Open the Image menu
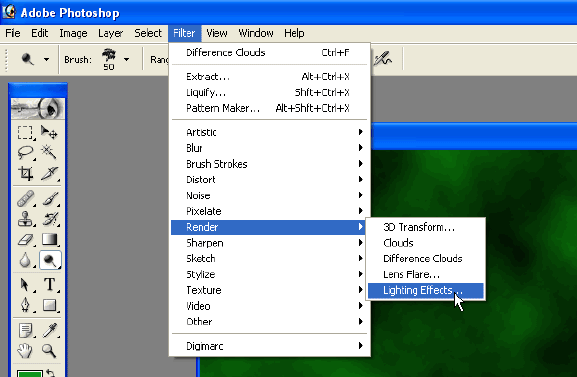Image resolution: width=577 pixels, height=377 pixels. coord(73,33)
